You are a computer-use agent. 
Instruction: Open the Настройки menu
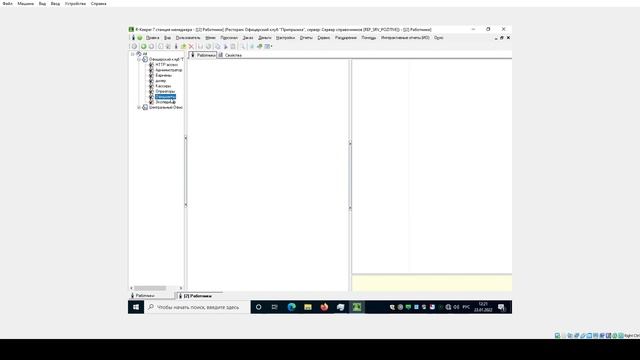[x=285, y=38]
